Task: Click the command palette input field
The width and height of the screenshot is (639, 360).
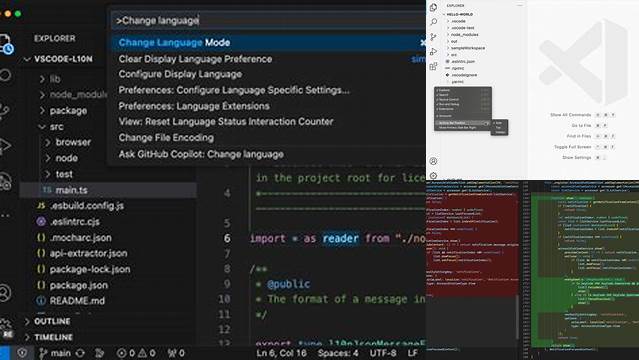Action: click(x=269, y=20)
